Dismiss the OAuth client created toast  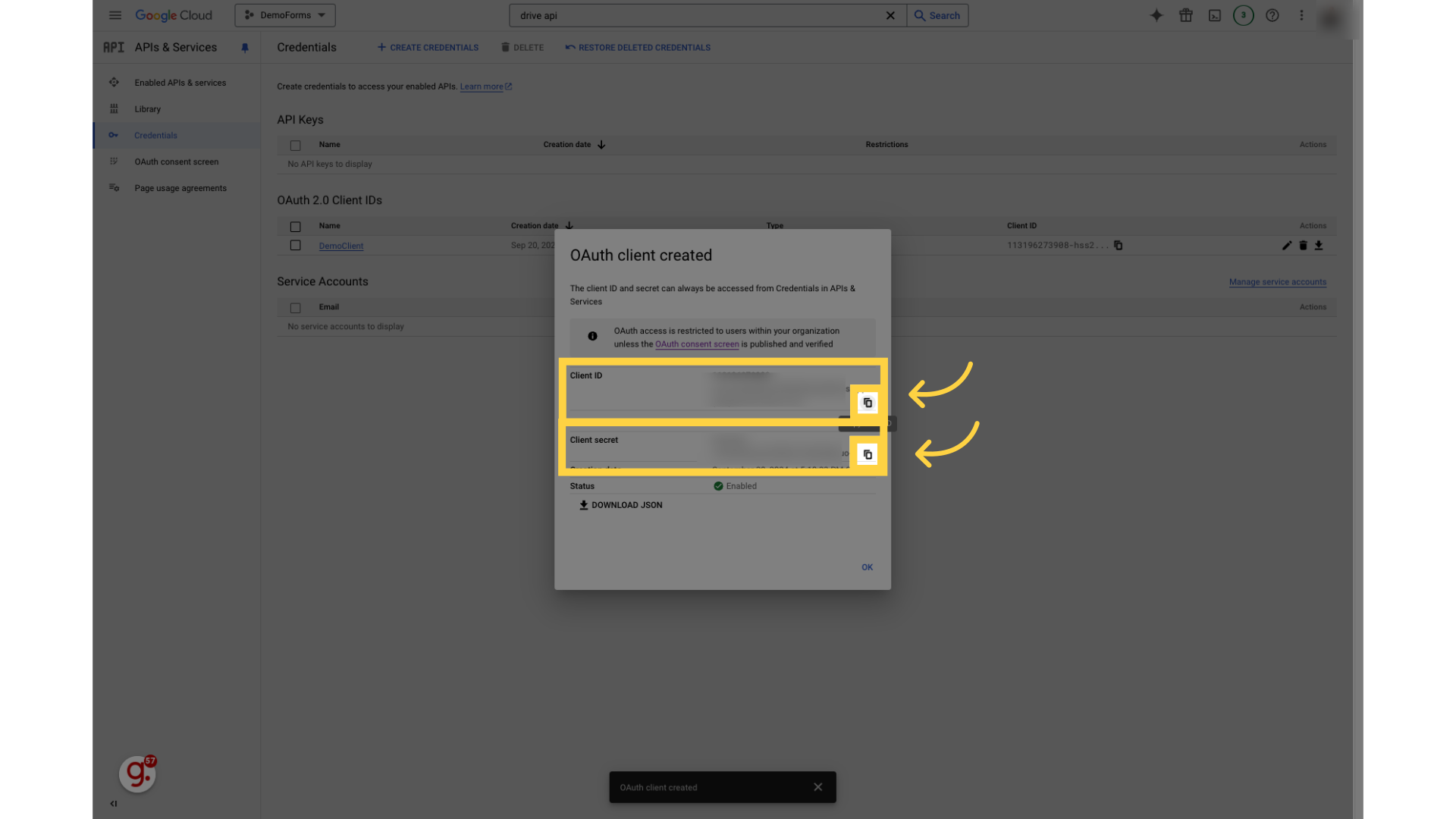coord(817,787)
